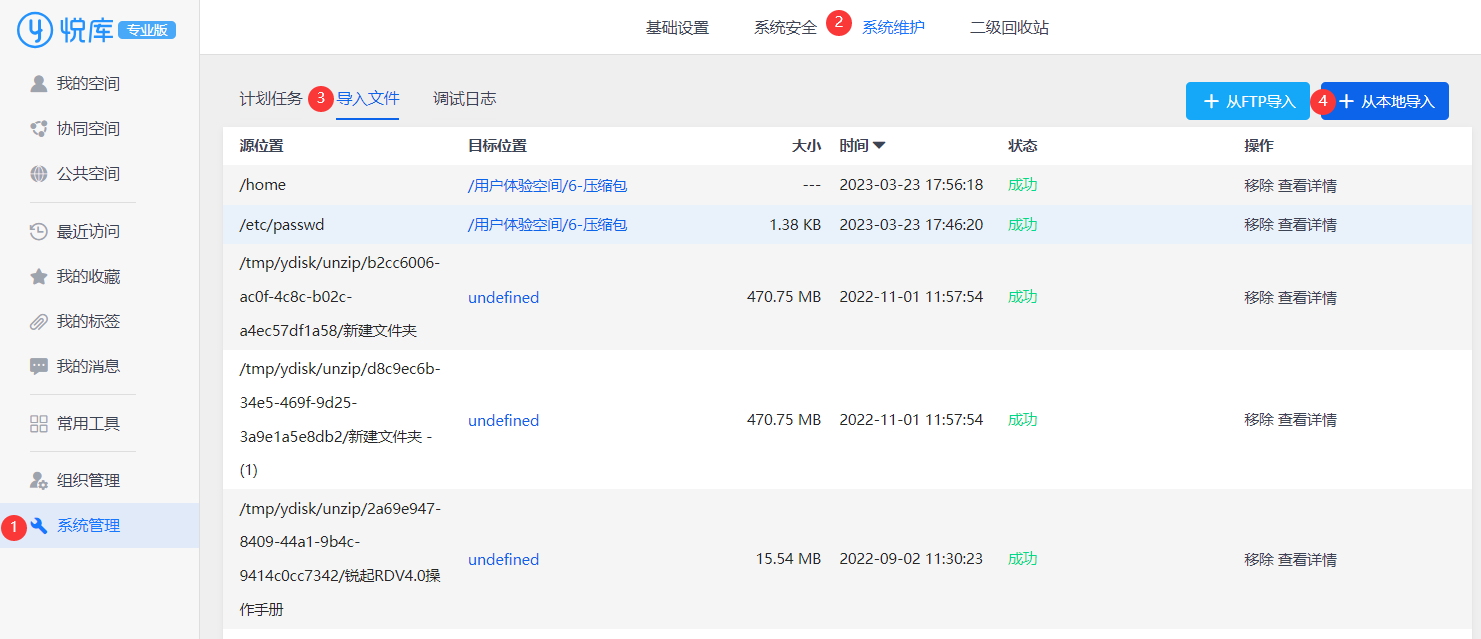This screenshot has width=1481, height=639.
Task: Click the 我的空间 person icon
Action: (39, 83)
